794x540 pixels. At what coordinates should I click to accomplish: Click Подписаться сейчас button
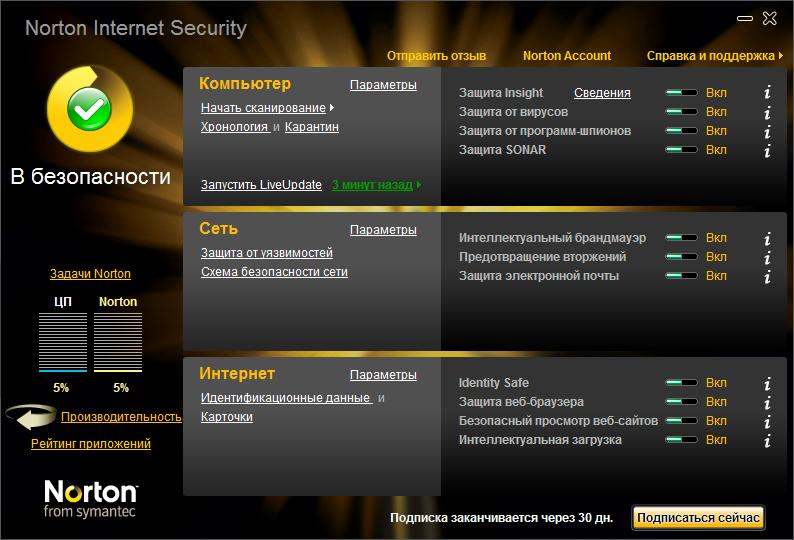(x=698, y=518)
